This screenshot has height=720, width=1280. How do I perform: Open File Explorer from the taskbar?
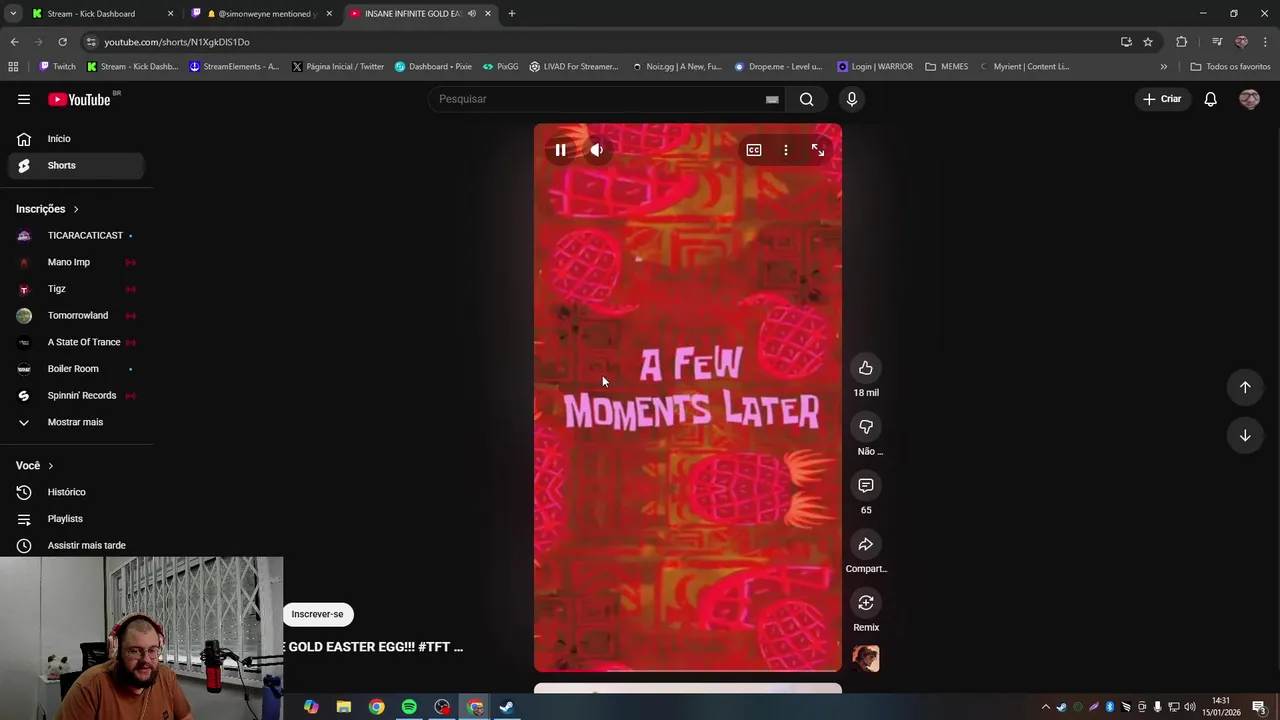coord(343,707)
